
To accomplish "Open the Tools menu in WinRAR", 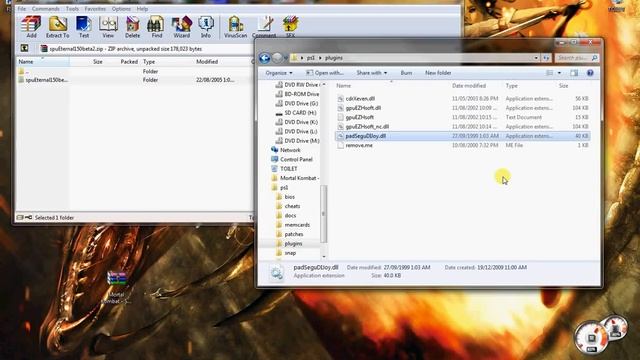I will (72, 9).
